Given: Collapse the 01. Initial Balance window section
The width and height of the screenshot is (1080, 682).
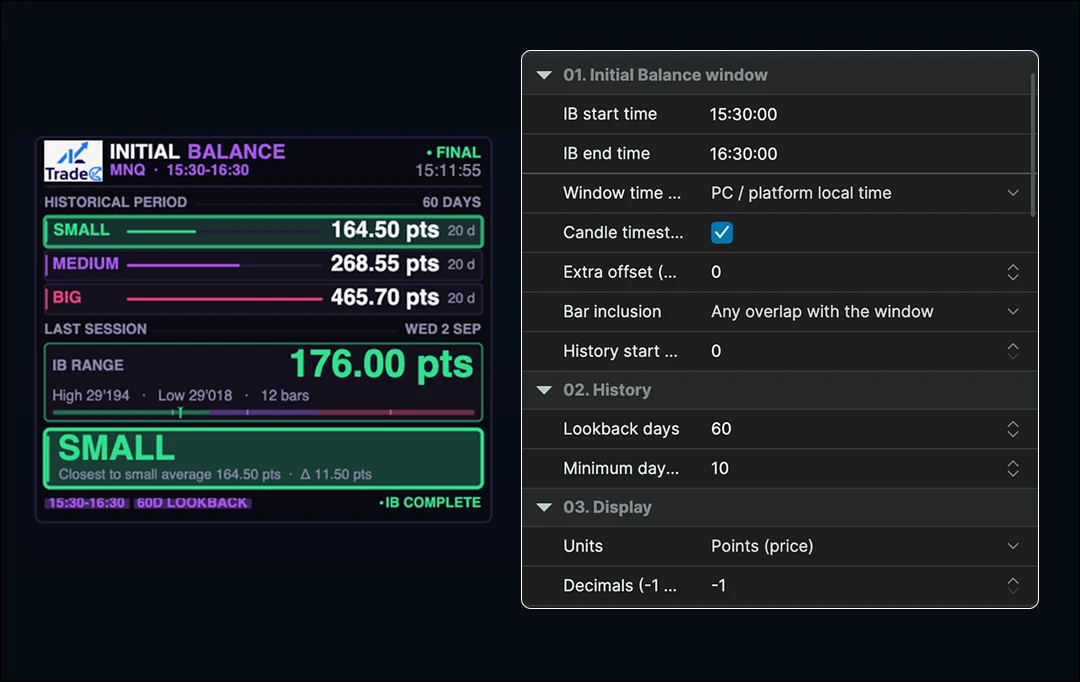Looking at the screenshot, I should [544, 75].
